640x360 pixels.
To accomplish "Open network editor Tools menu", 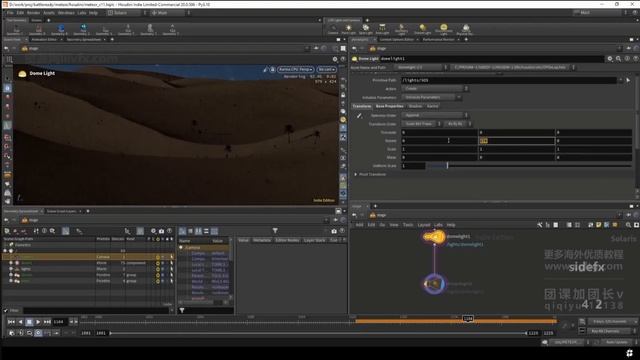I will [408, 225].
